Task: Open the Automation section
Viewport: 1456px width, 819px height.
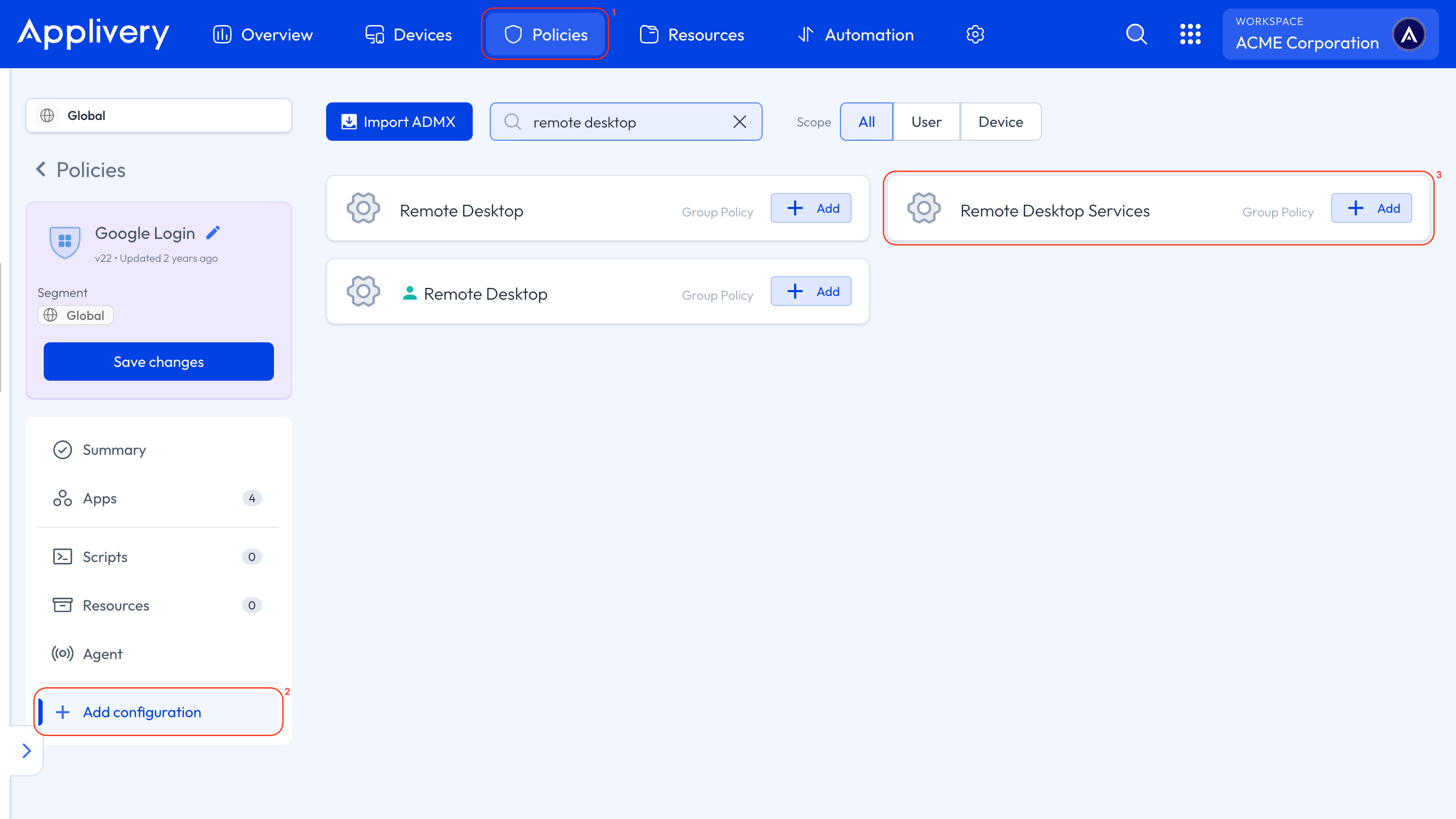Action: (855, 34)
